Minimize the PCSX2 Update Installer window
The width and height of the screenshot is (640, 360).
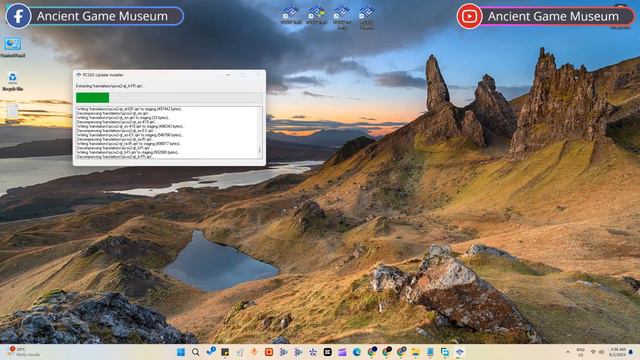coord(228,75)
